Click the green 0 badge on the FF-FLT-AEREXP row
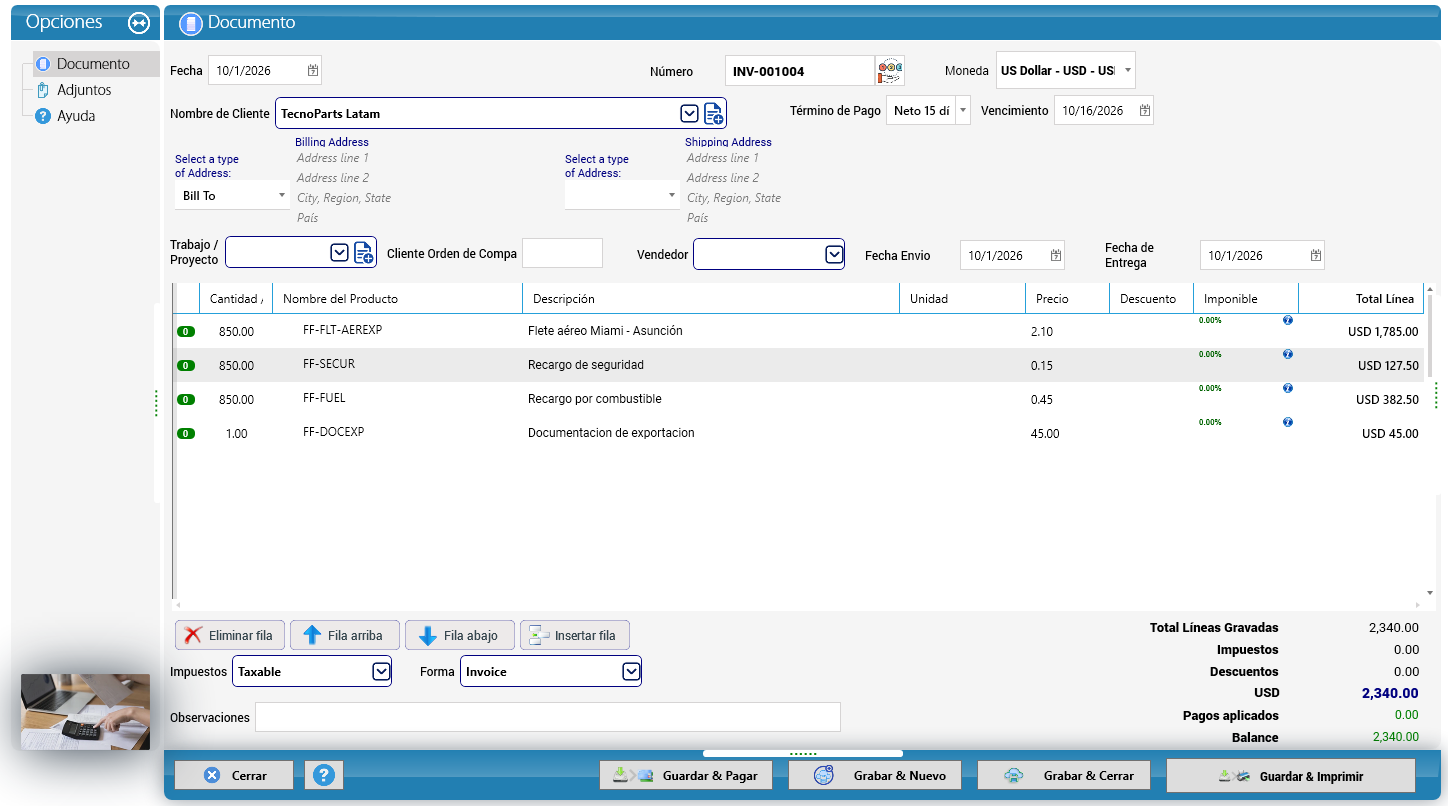The image size is (1448, 806). click(x=186, y=331)
